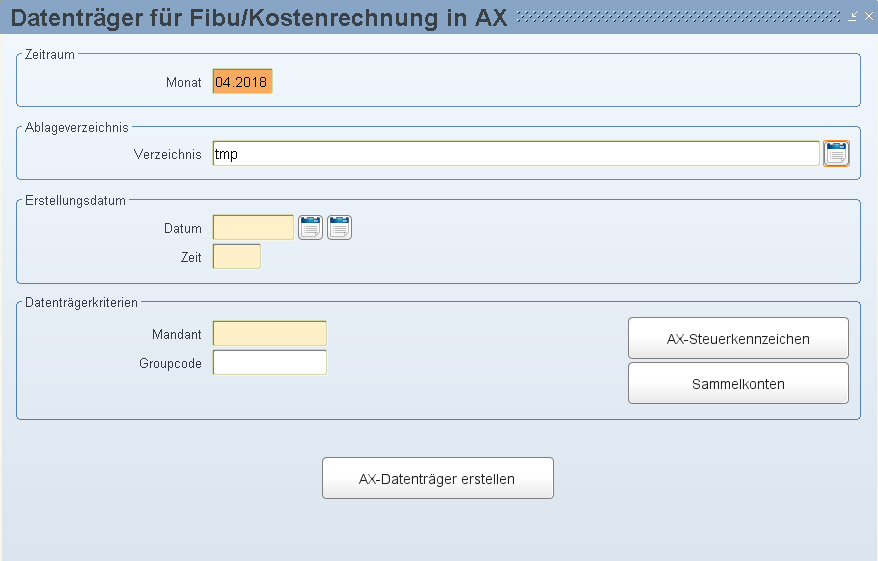The image size is (878, 561).
Task: Select the empty Datum input field
Action: pos(253,228)
